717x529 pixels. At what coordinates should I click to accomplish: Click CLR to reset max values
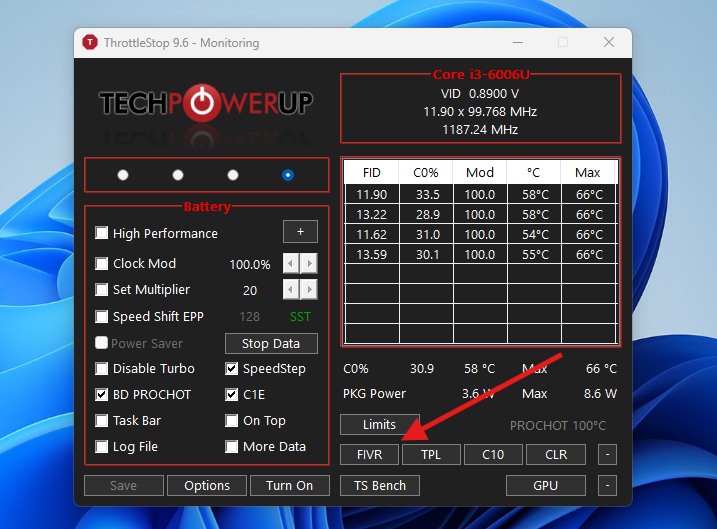click(x=556, y=454)
